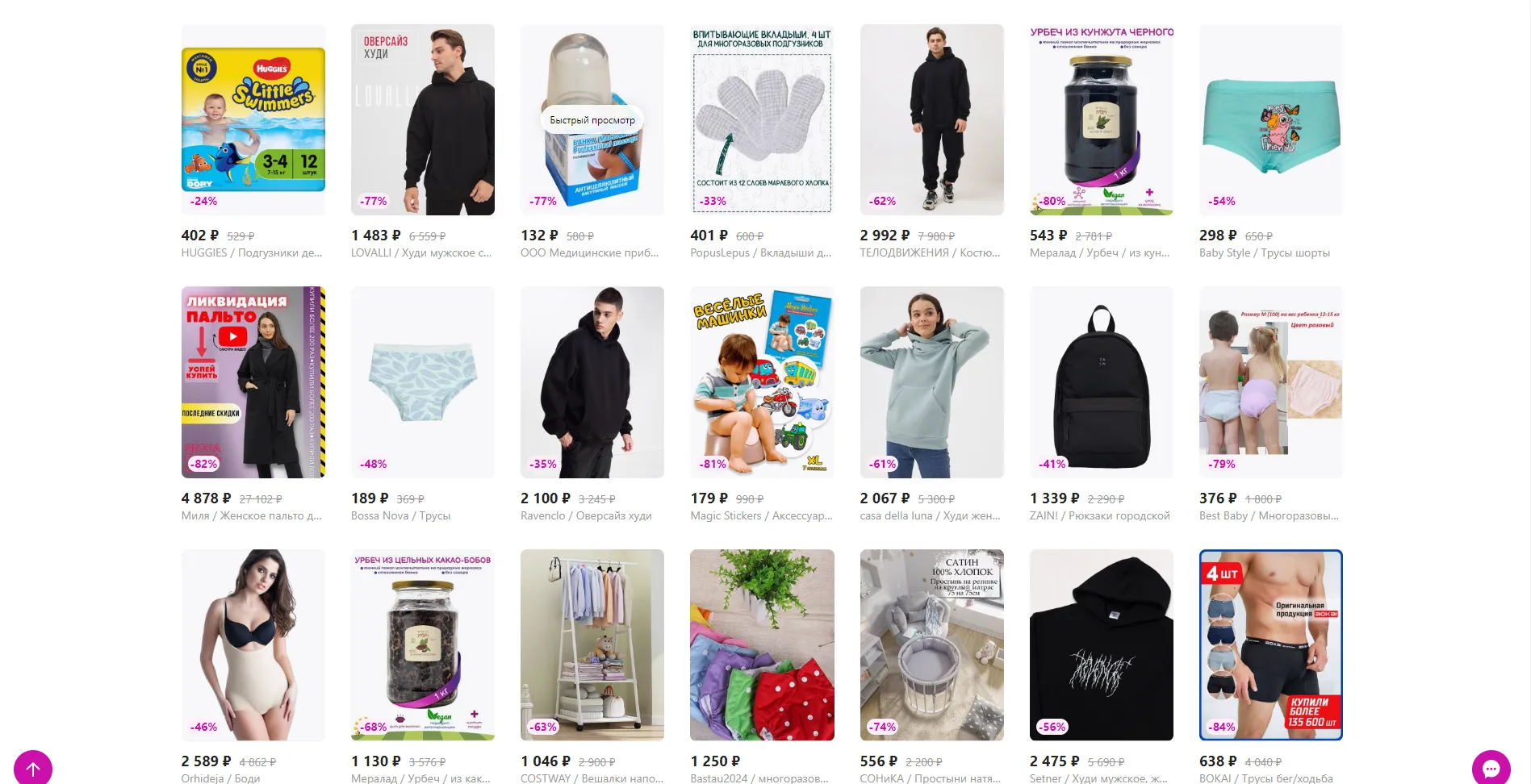
Task: Click the PopusLepus / Вкладыши product title
Action: click(x=761, y=253)
